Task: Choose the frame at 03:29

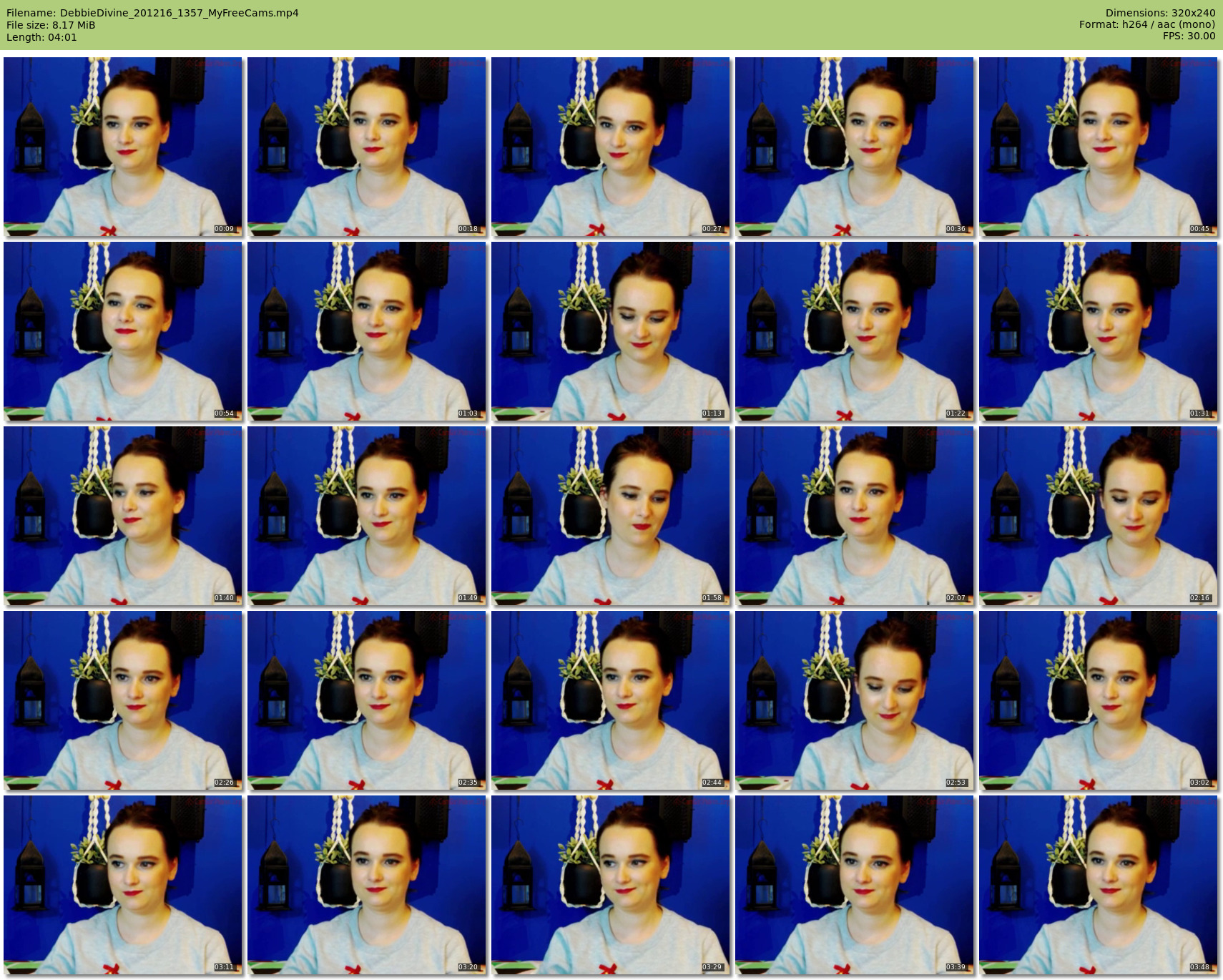Action: click(611, 885)
